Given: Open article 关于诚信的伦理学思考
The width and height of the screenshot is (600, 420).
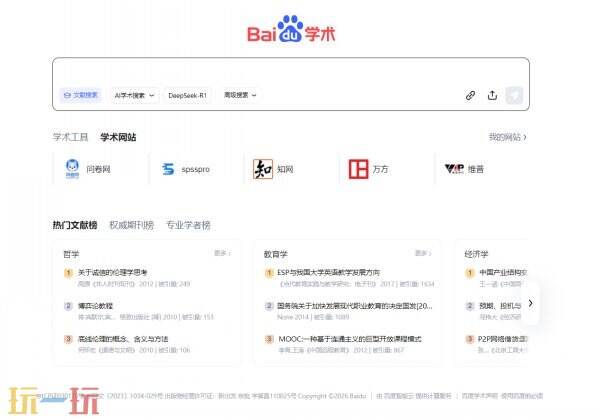Looking at the screenshot, I should coord(112,272).
